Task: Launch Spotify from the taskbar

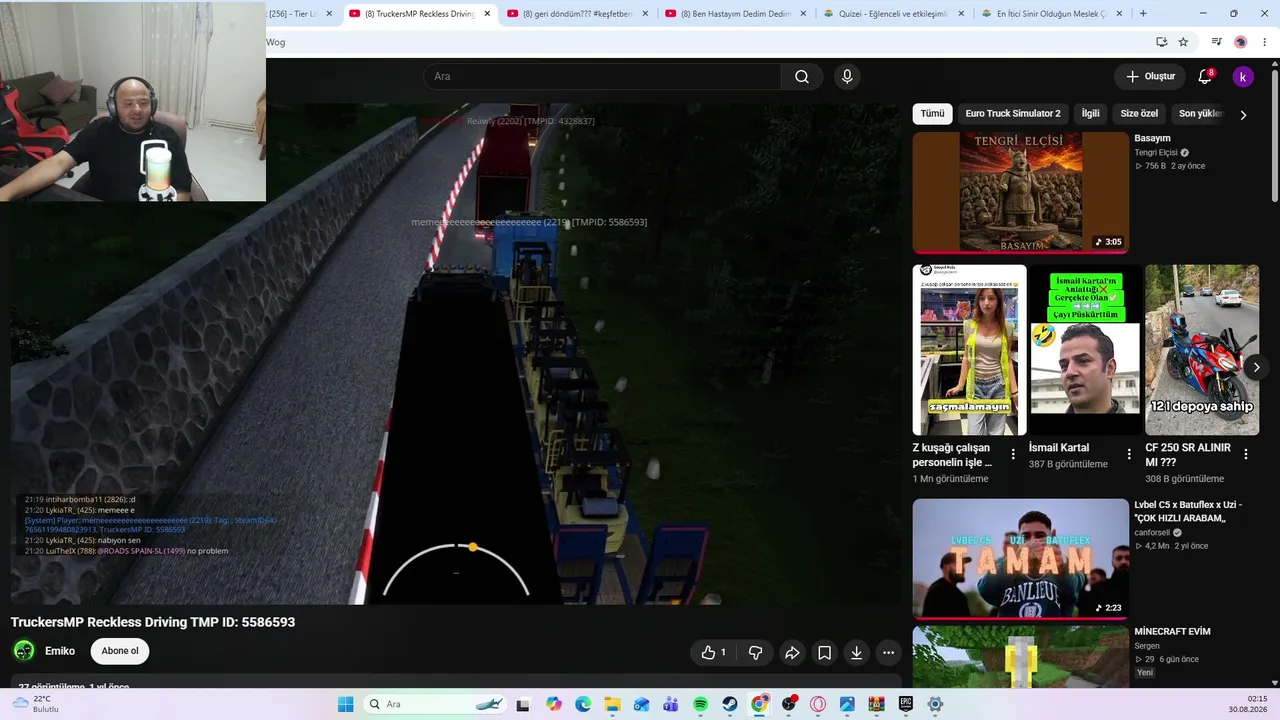Action: click(700, 704)
